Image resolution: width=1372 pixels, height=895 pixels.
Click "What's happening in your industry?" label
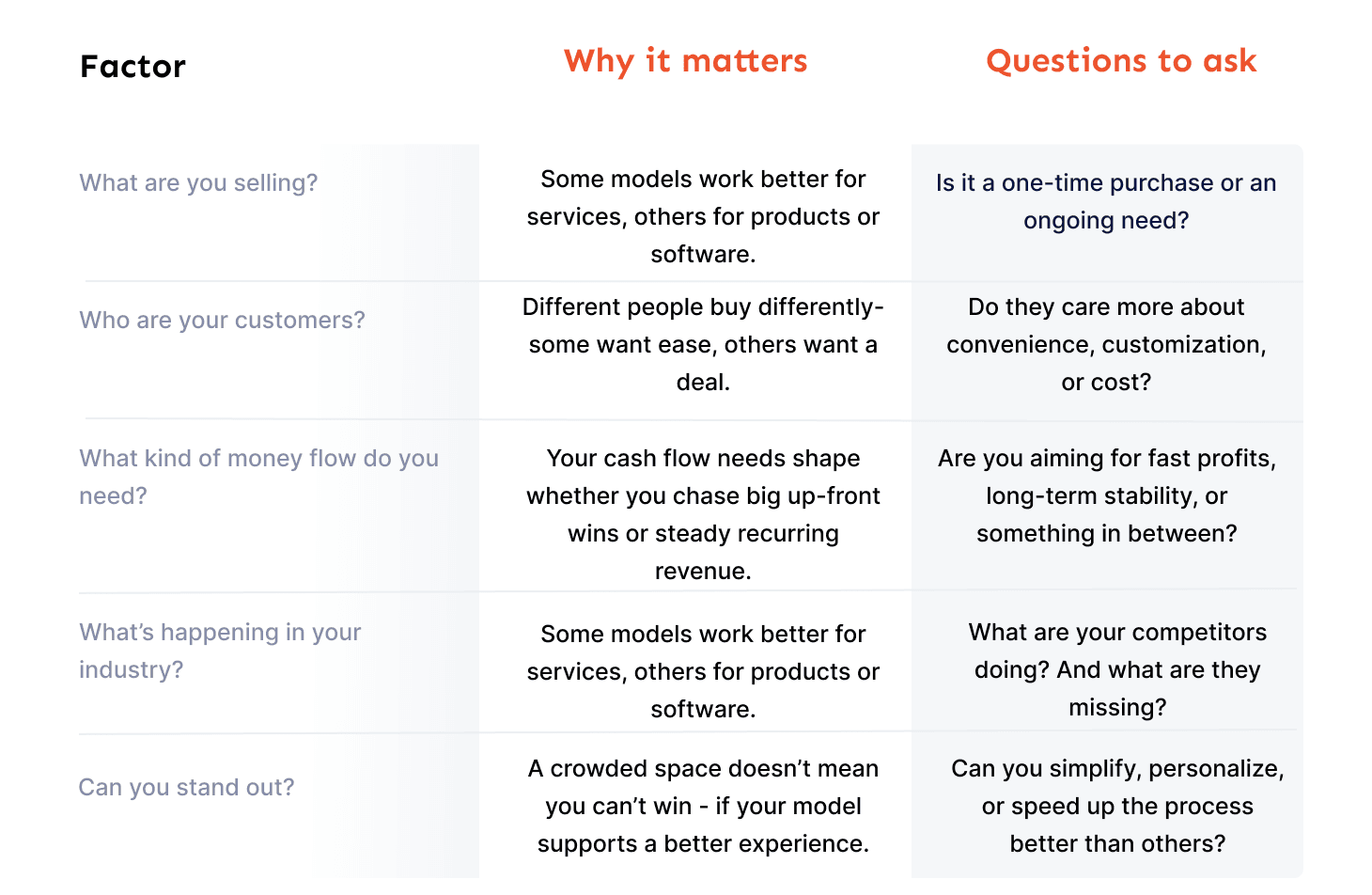point(220,651)
